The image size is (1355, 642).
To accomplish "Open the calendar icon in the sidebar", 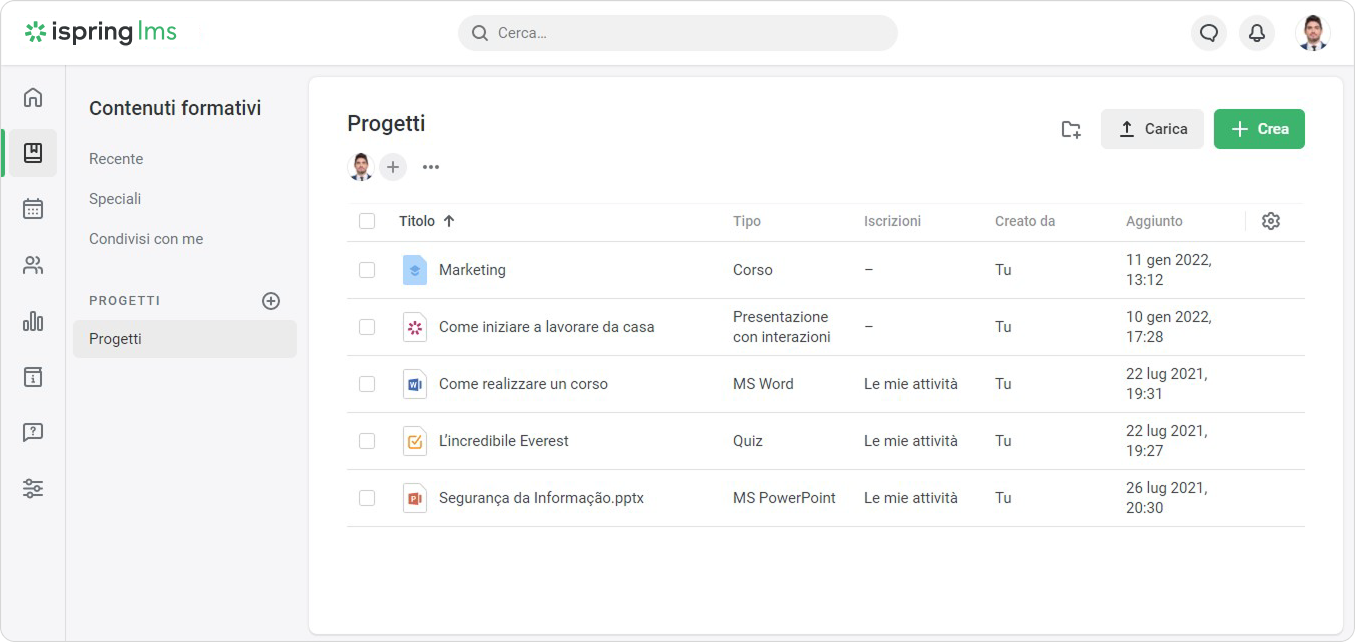I will click(x=33, y=209).
